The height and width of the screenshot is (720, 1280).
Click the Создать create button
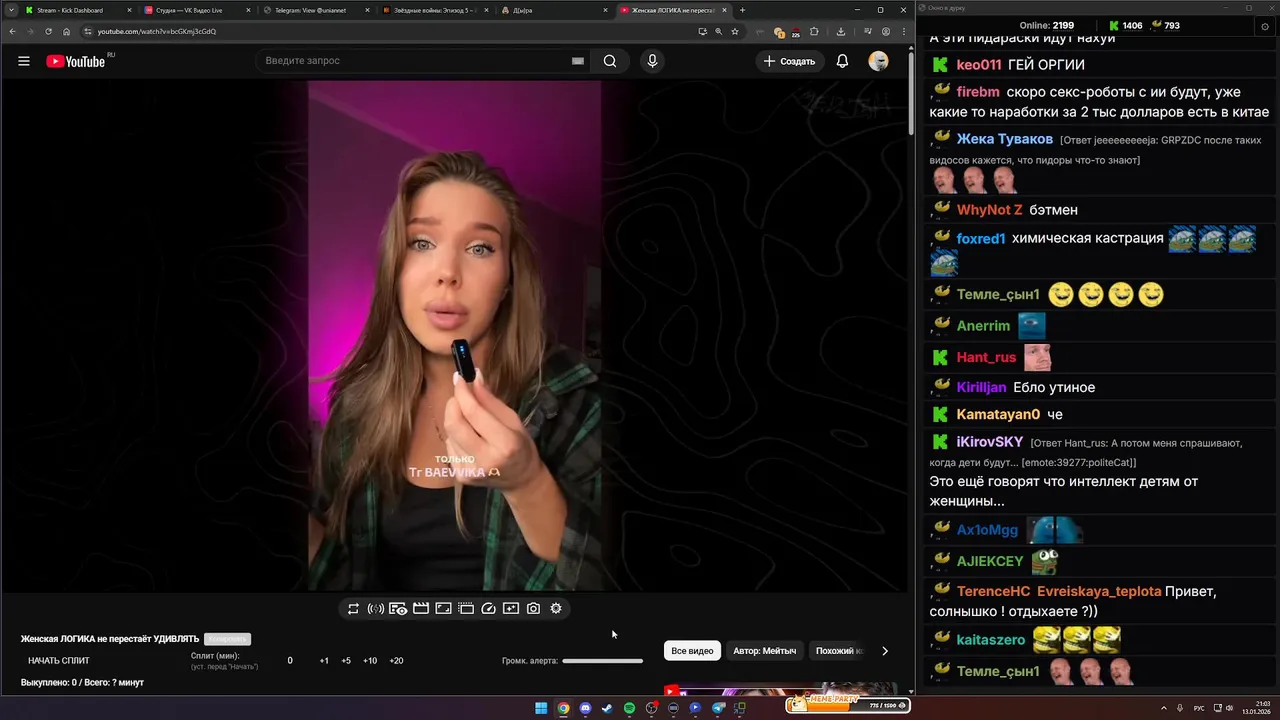pyautogui.click(x=789, y=61)
